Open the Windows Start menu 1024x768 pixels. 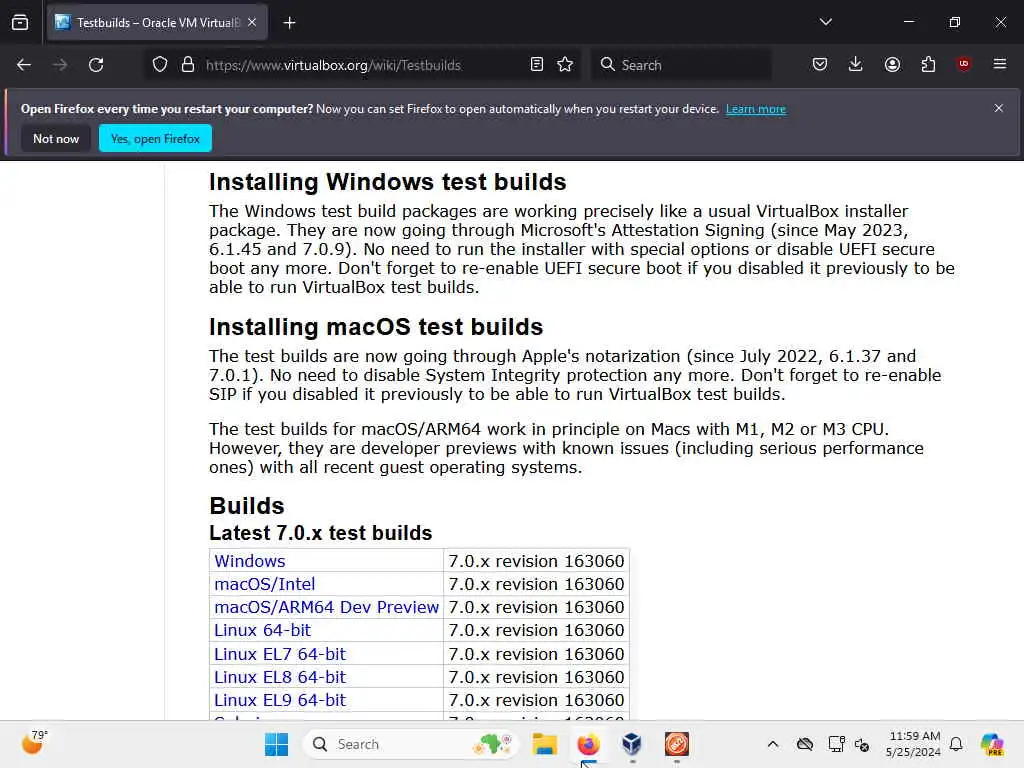point(276,744)
